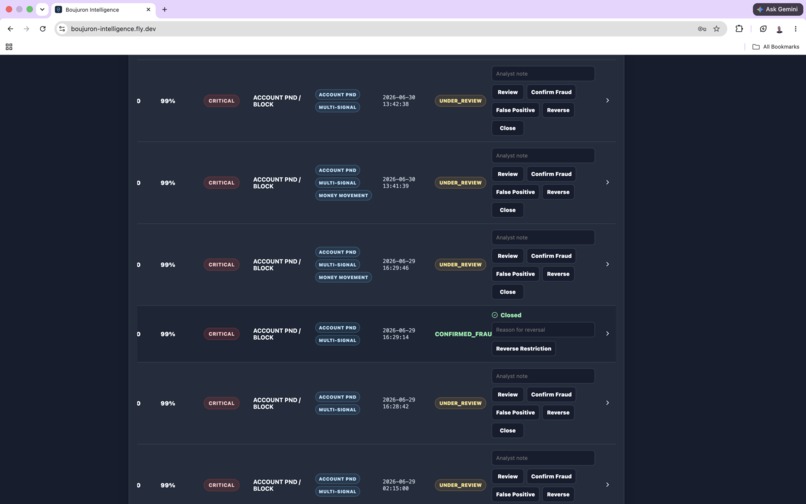Open the apps grid in bookmarks bar
The height and width of the screenshot is (504, 806).
click(9, 47)
